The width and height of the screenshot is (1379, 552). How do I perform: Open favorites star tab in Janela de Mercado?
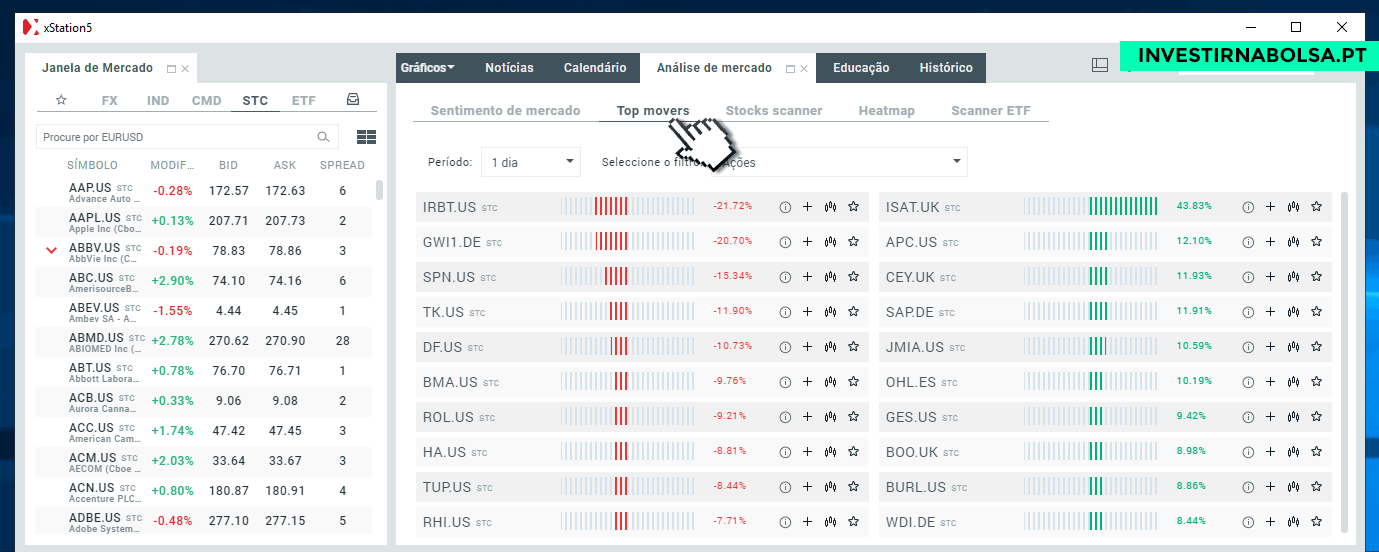pyautogui.click(x=61, y=100)
